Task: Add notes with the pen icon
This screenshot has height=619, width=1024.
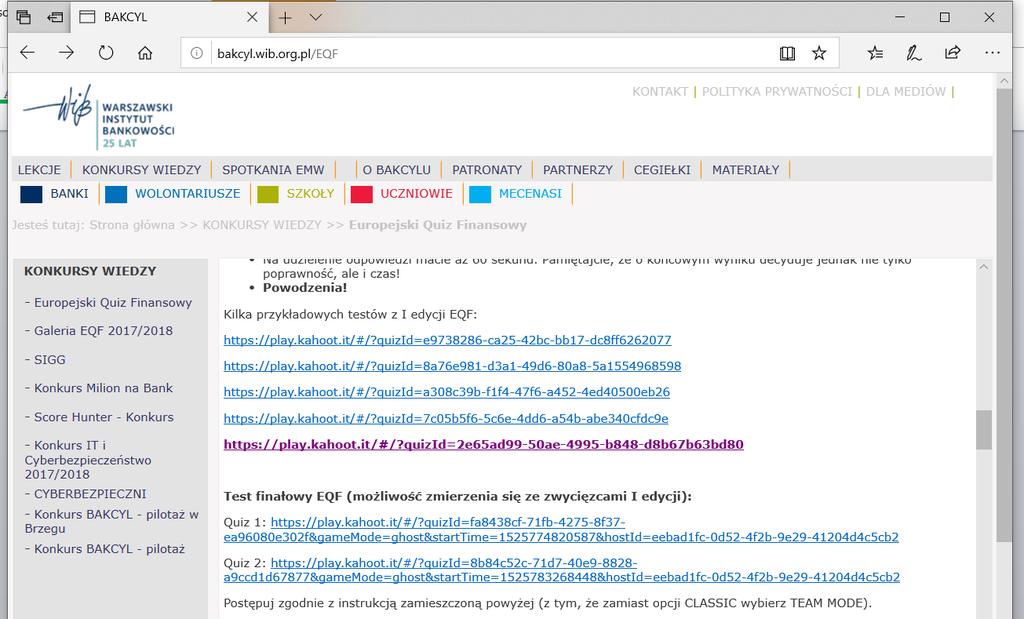Action: (914, 54)
